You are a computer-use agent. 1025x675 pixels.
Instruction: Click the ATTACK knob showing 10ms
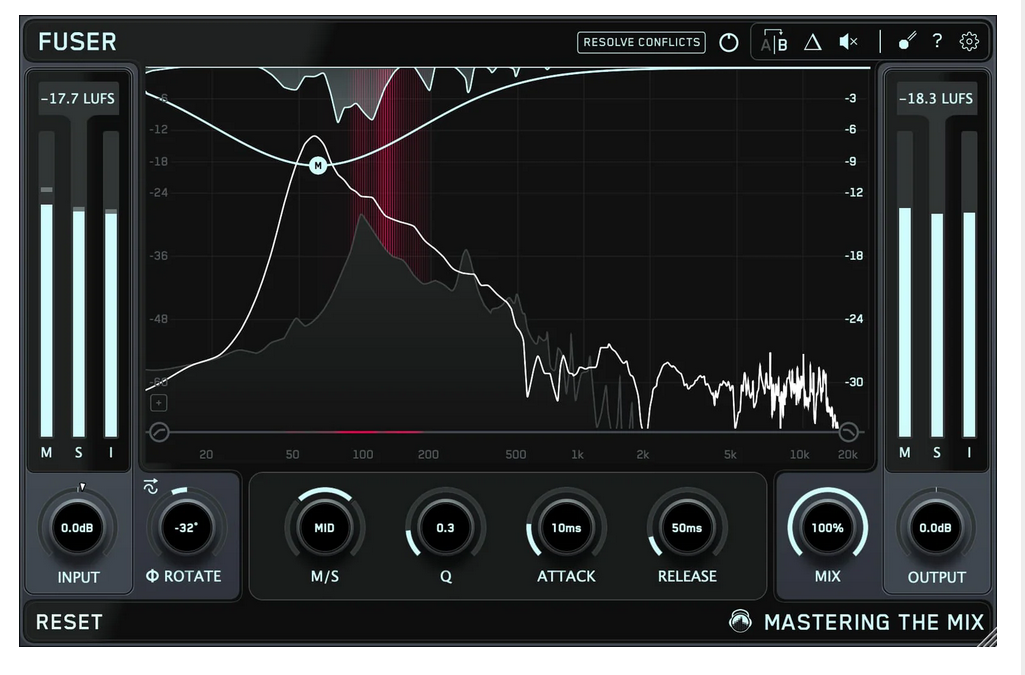pyautogui.click(x=566, y=527)
